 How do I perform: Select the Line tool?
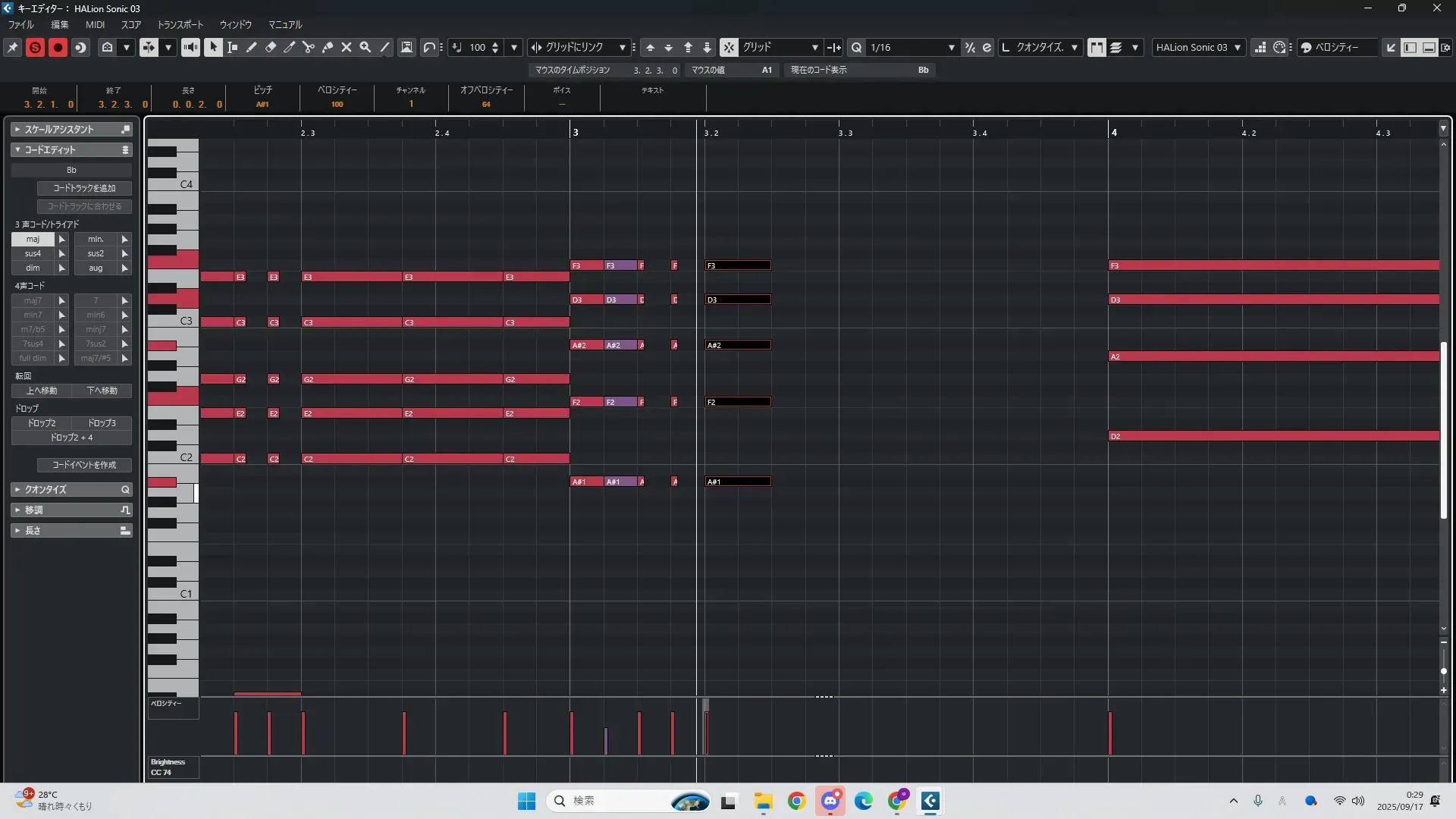click(x=384, y=47)
